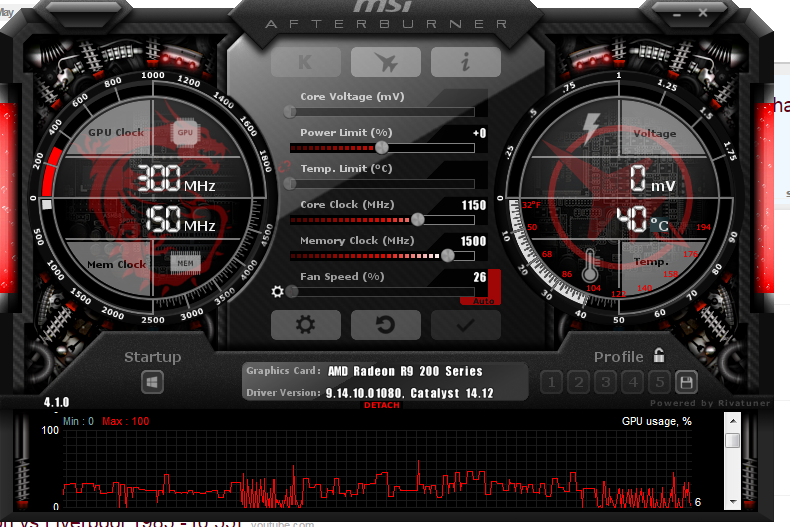Select profile slot 5
The height and width of the screenshot is (527, 790).
660,382
